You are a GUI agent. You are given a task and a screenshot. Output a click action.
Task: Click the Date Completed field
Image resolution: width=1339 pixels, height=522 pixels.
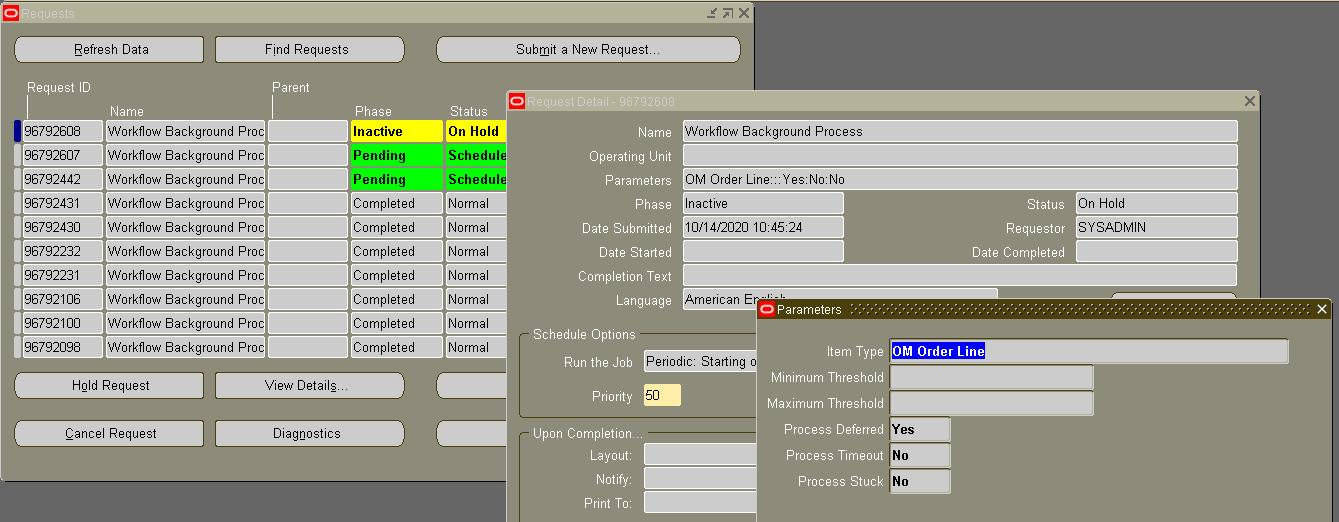click(x=1156, y=251)
